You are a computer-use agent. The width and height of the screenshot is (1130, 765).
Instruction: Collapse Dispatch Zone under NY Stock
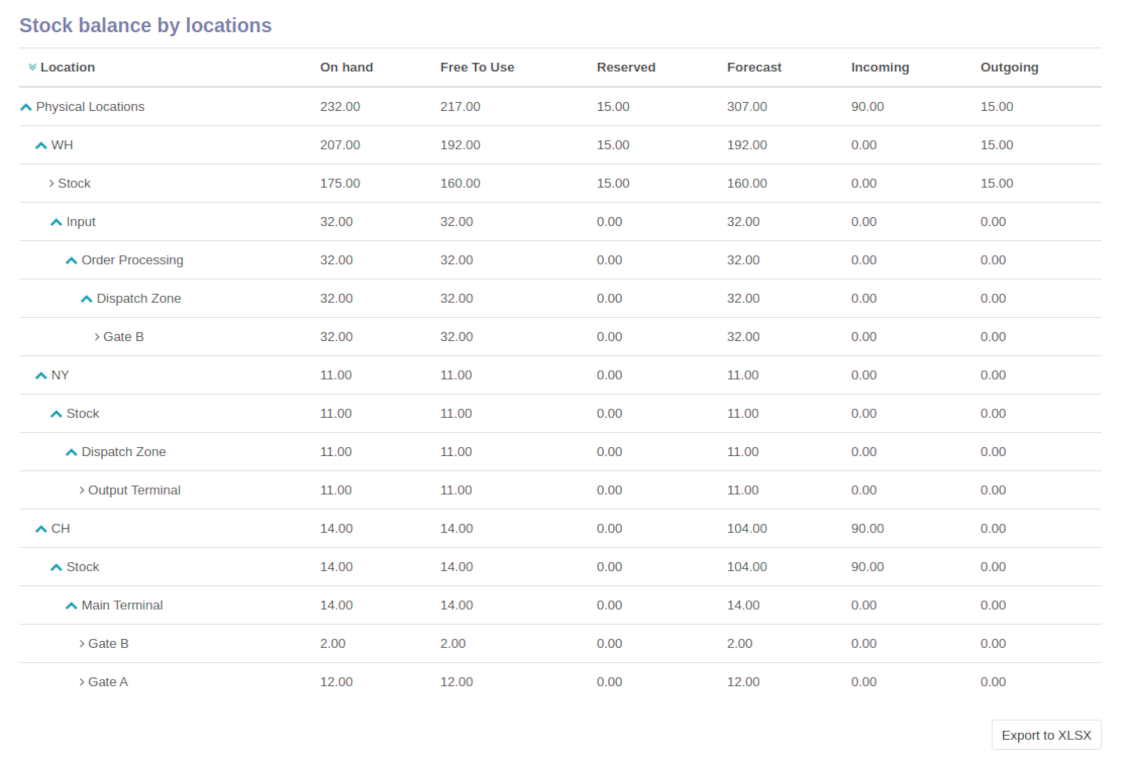tap(71, 452)
